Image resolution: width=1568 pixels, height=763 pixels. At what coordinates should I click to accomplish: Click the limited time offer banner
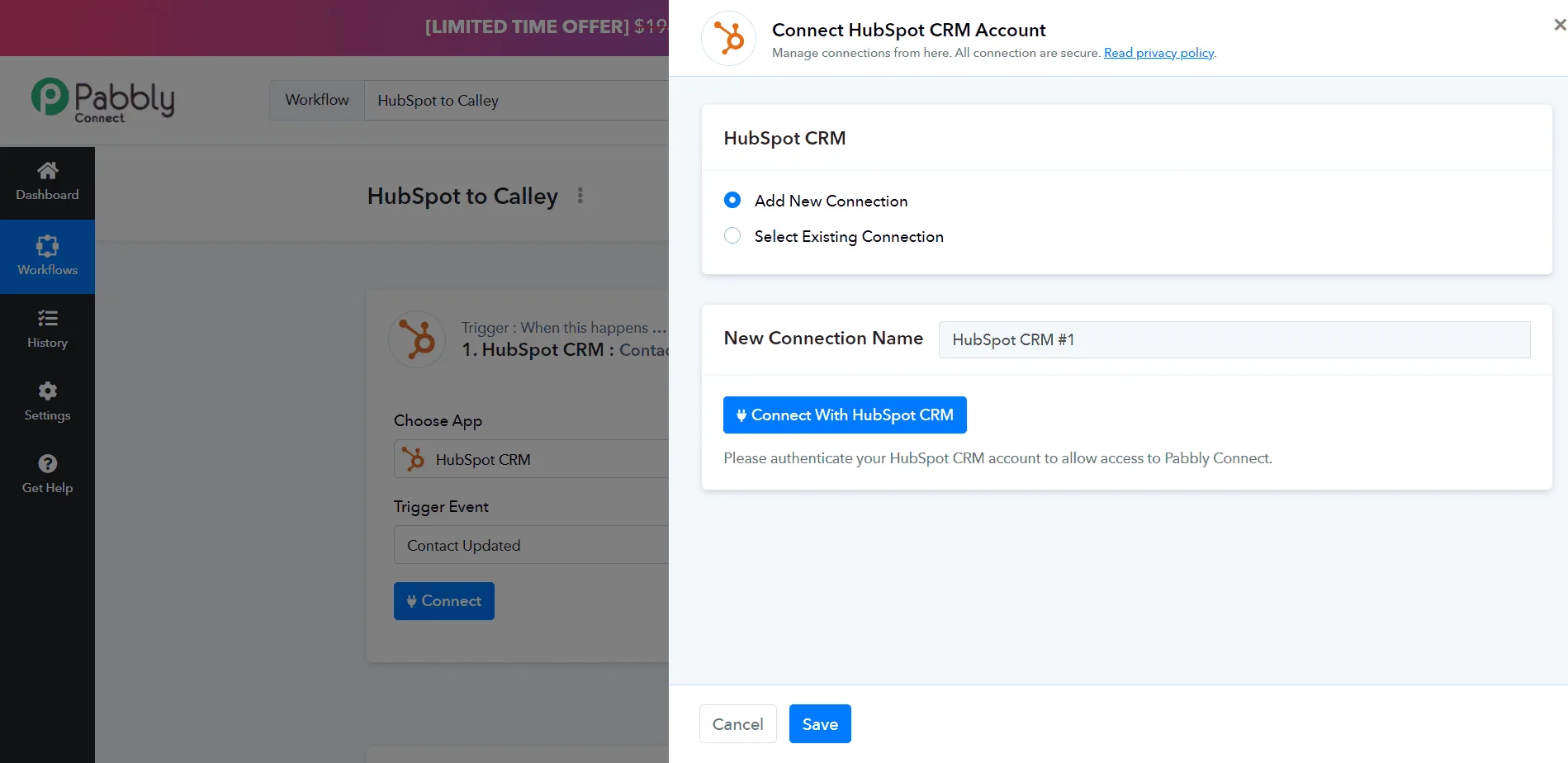pos(334,27)
